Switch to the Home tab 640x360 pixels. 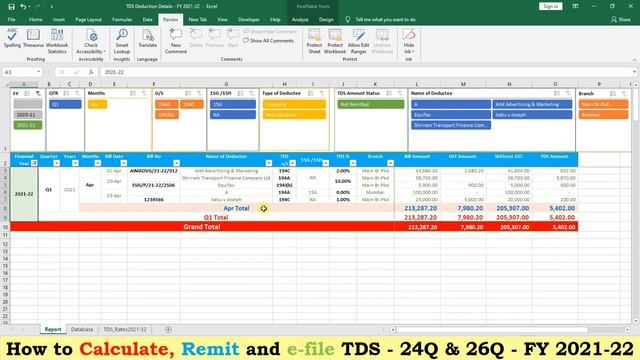pyautogui.click(x=36, y=20)
